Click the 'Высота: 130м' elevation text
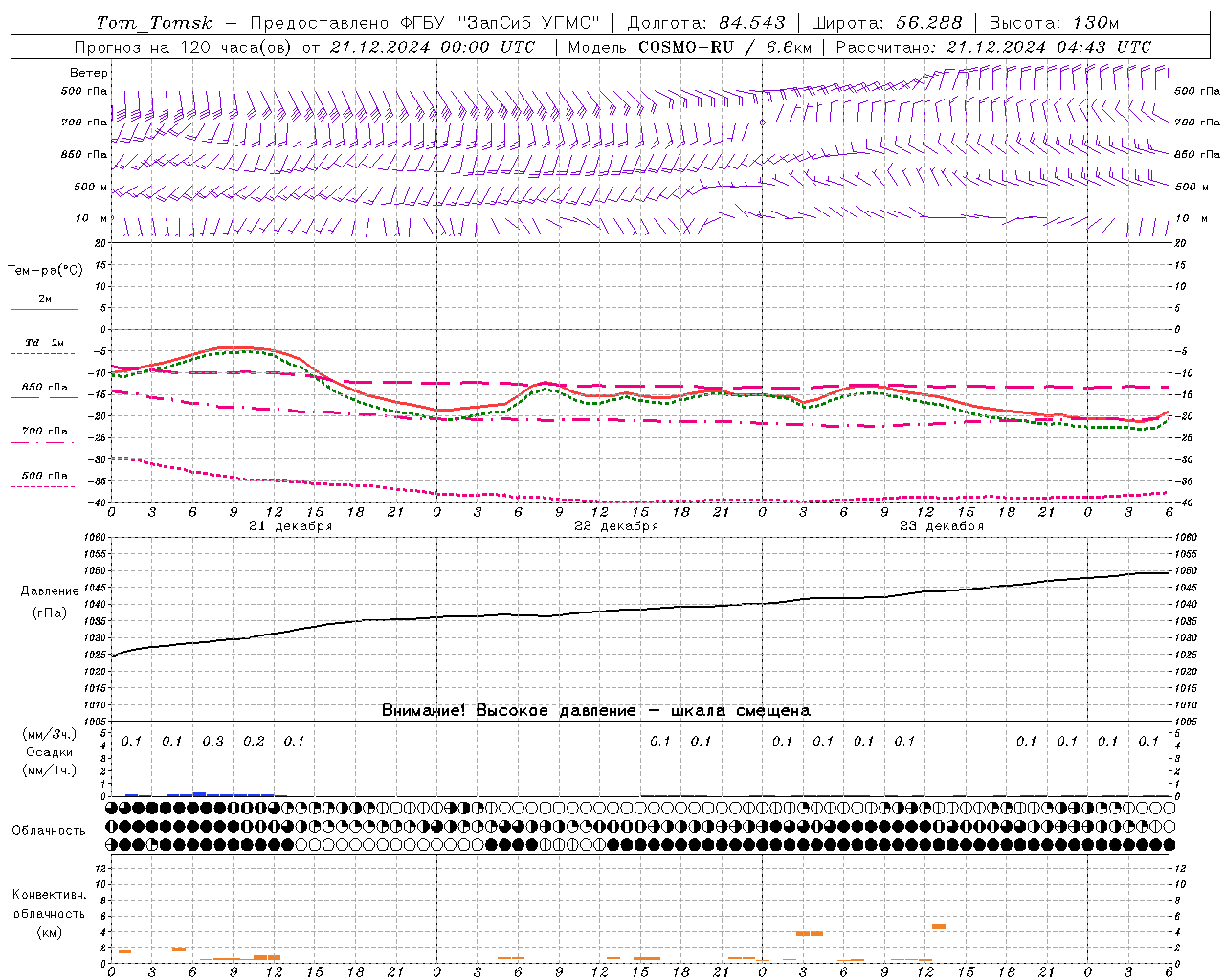Screen dimensions: 1225x980 1054,23
